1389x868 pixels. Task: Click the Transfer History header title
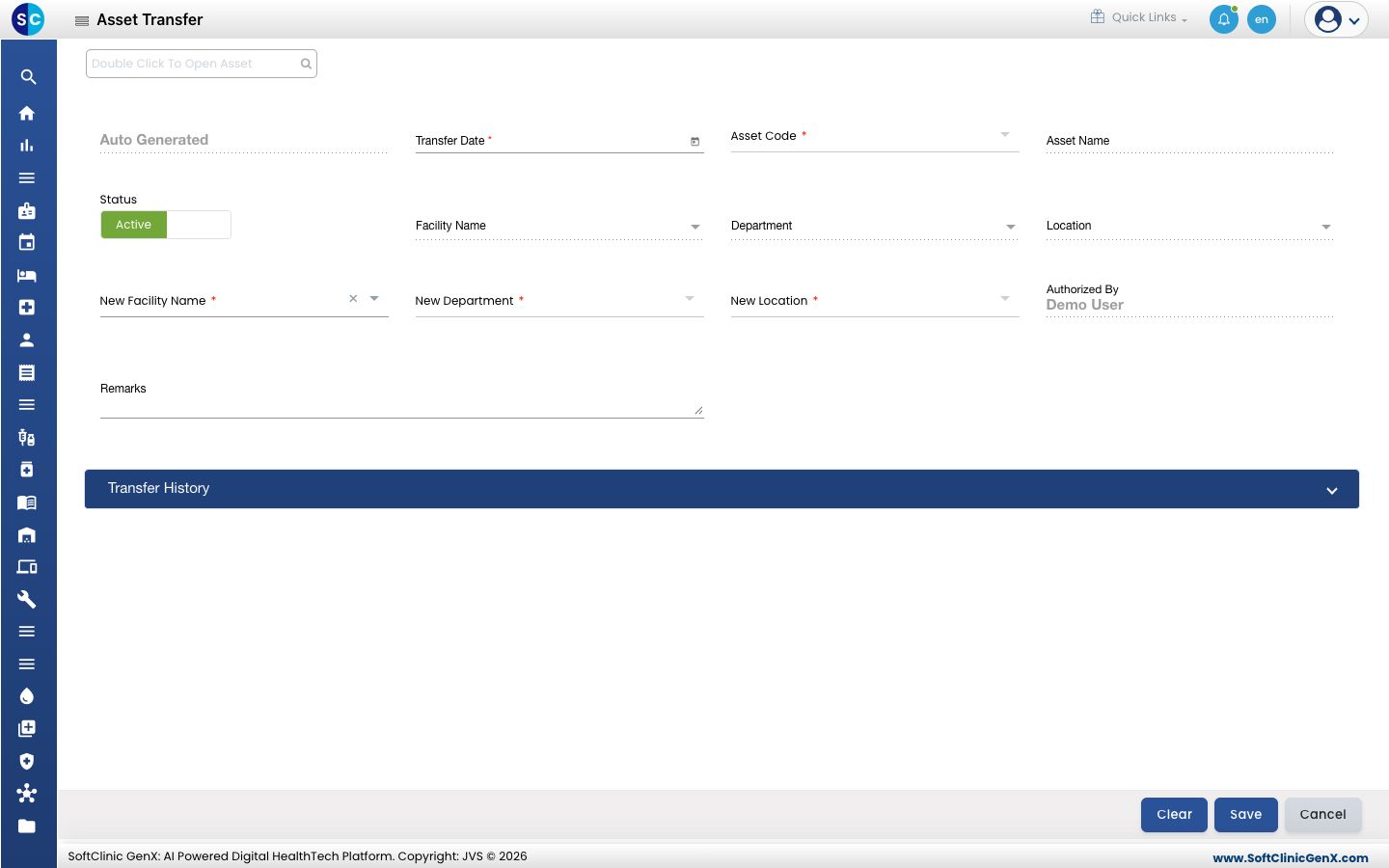tap(158, 488)
